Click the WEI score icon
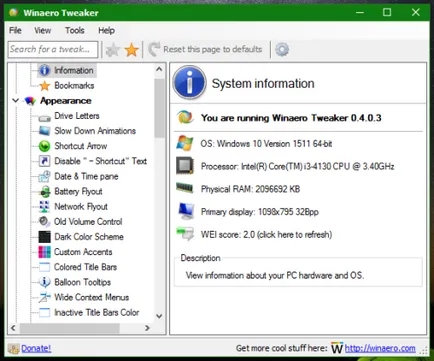 click(x=185, y=234)
